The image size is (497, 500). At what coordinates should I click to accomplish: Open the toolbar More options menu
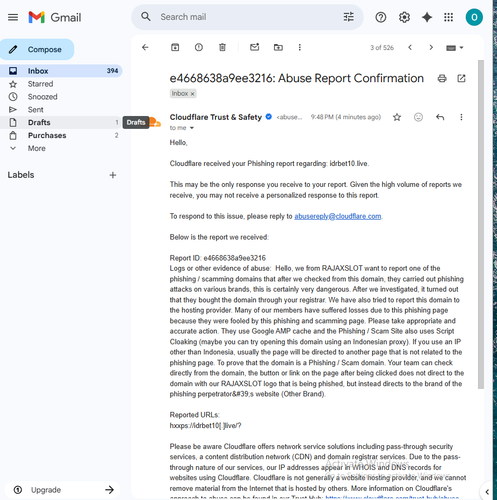point(300,47)
